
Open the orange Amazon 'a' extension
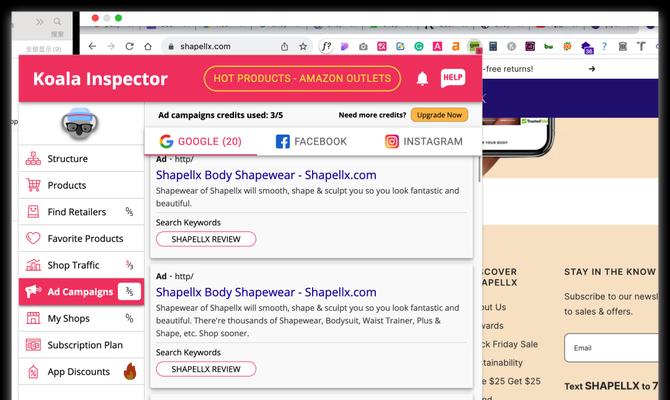click(455, 46)
